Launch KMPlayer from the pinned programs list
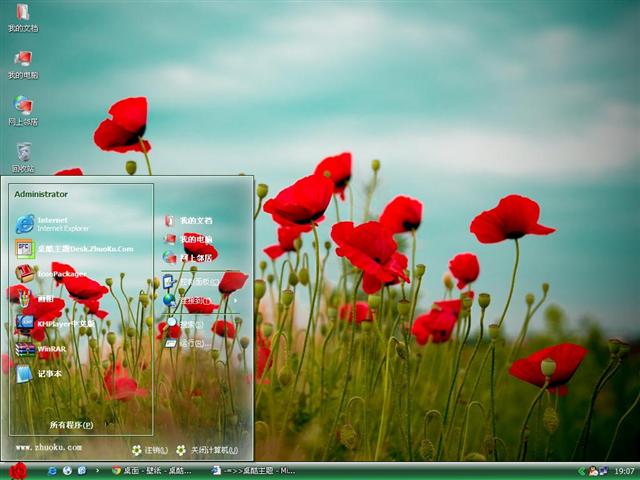This screenshot has width=640, height=480. pos(65,323)
